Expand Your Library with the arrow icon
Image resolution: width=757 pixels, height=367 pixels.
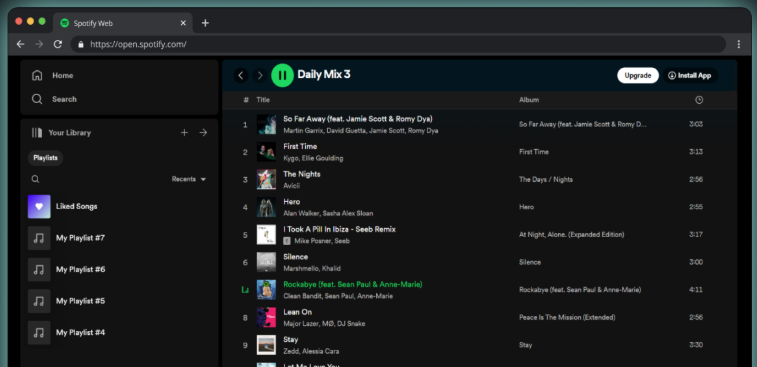point(203,132)
